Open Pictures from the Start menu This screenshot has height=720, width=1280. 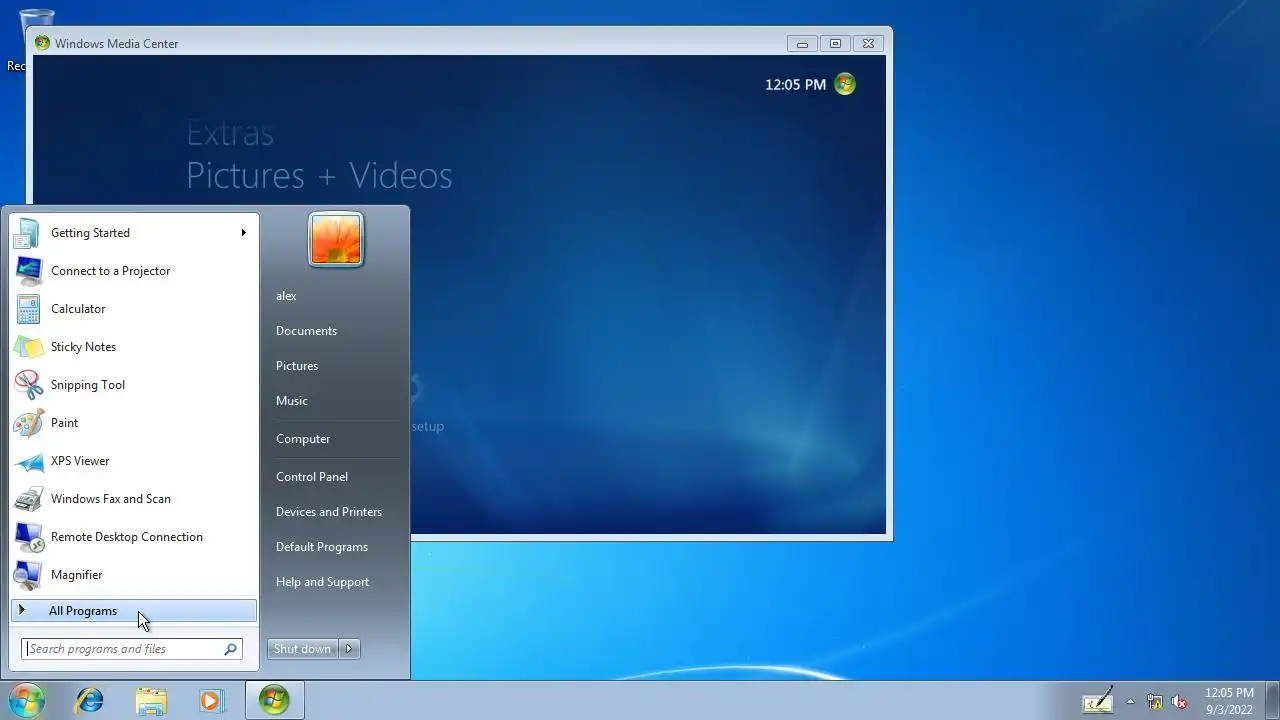(x=297, y=366)
